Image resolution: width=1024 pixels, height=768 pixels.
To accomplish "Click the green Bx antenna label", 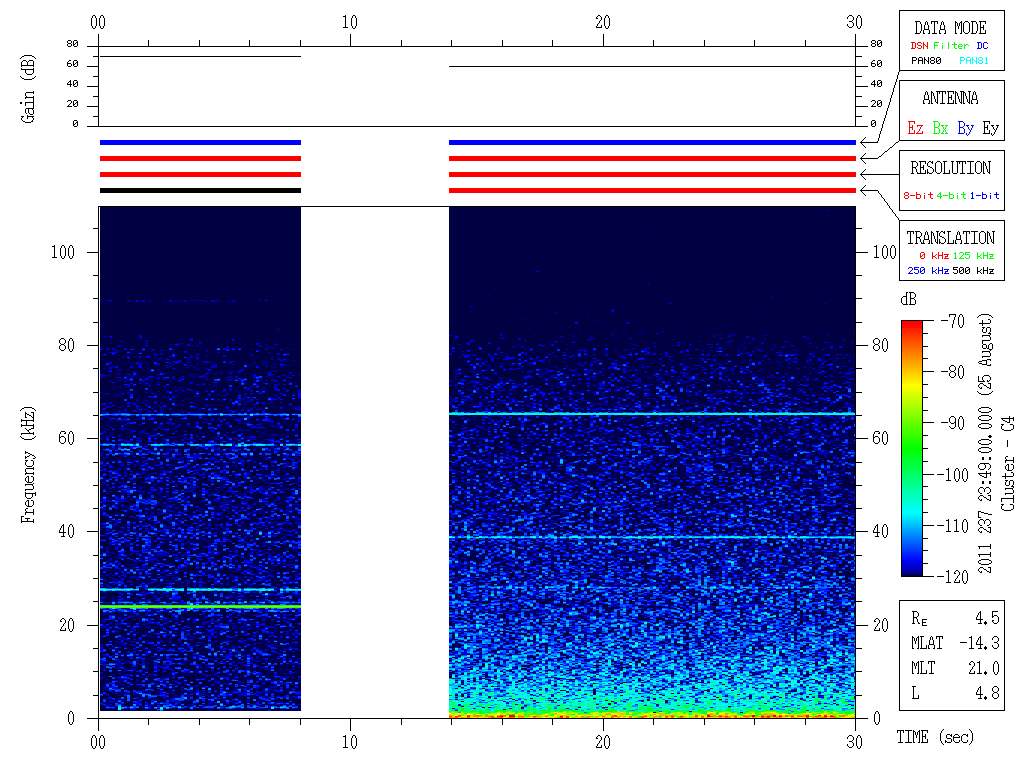I will tap(940, 128).
